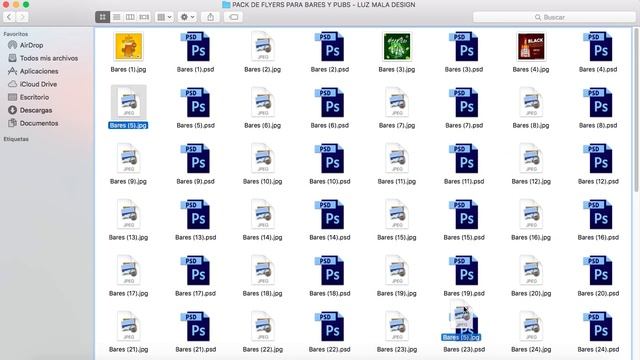The image size is (640, 360).
Task: Switch to Cover Flow view mode
Action: [144, 17]
